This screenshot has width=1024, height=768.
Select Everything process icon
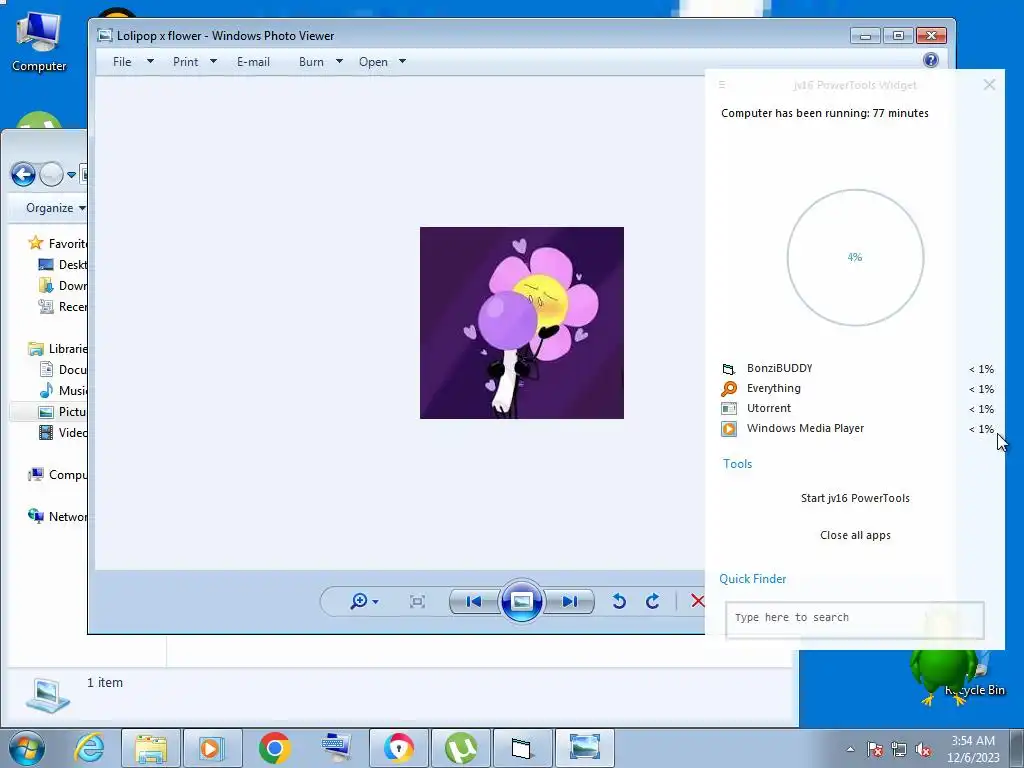tap(729, 389)
